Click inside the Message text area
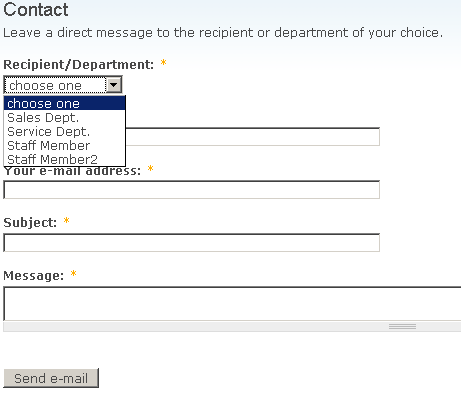The height and width of the screenshot is (395, 461). [232, 304]
